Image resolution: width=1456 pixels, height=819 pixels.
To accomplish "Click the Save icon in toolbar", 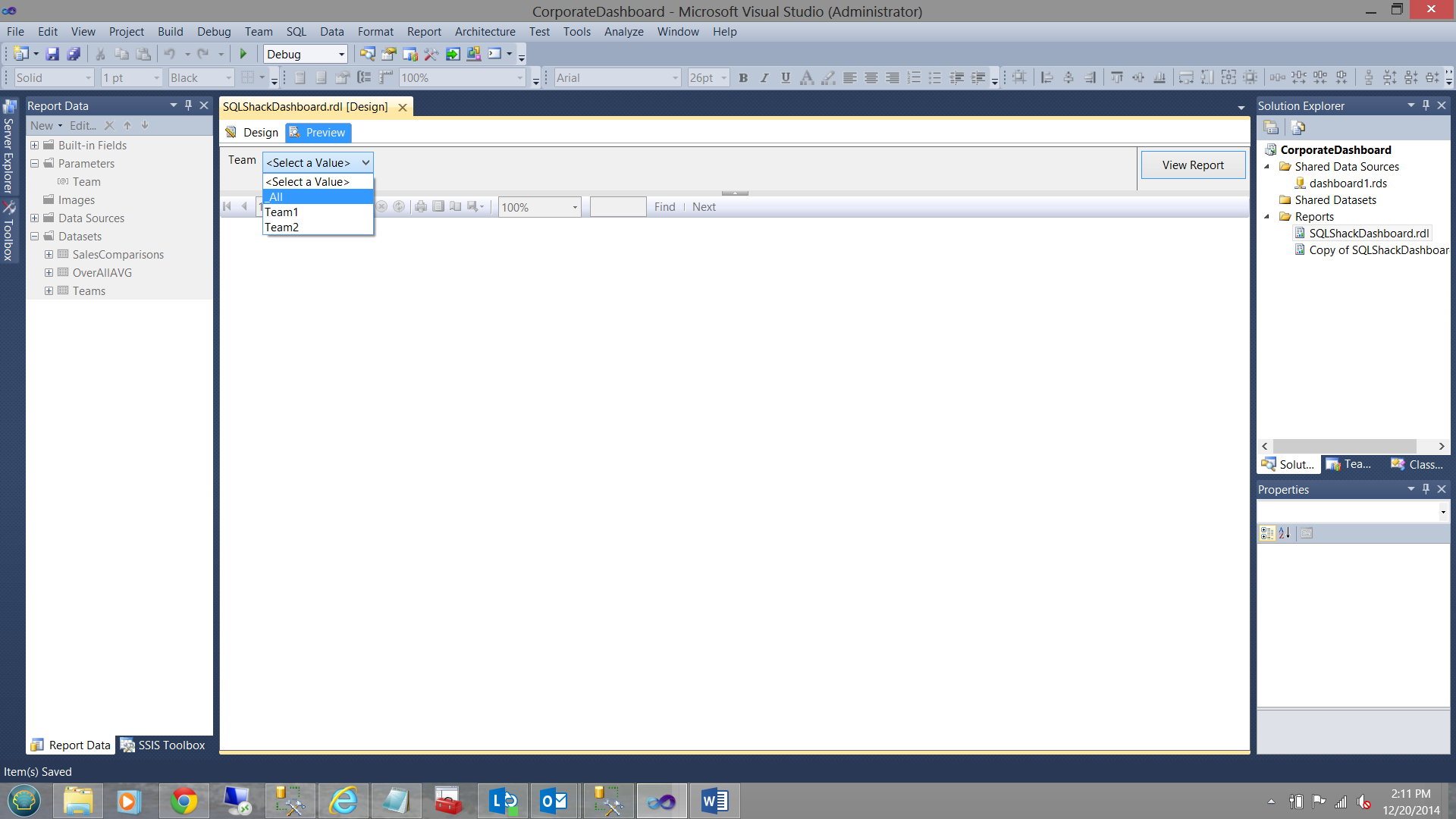I will 52,54.
